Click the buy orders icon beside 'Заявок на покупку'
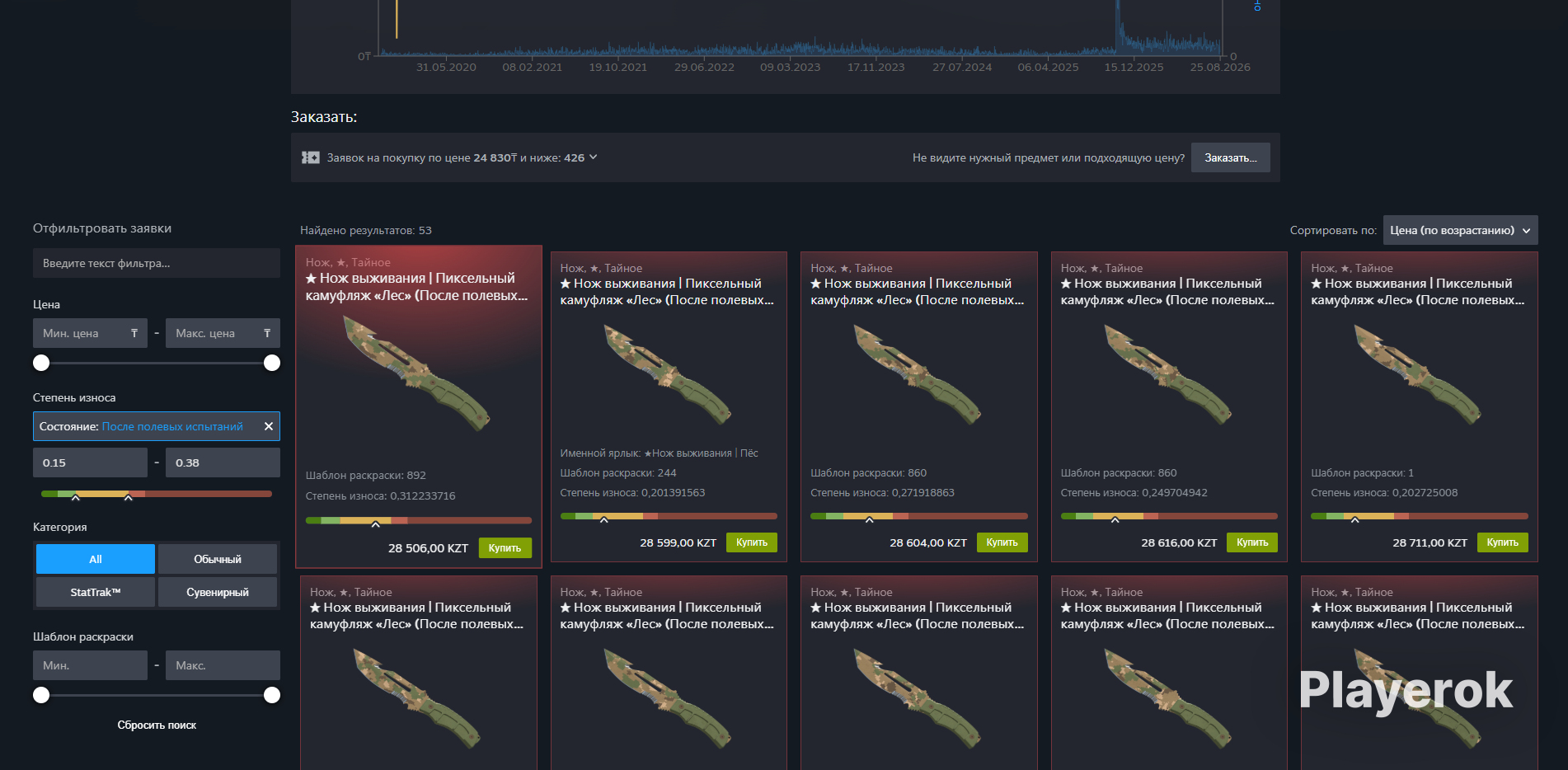This screenshot has height=770, width=1568. pos(311,157)
